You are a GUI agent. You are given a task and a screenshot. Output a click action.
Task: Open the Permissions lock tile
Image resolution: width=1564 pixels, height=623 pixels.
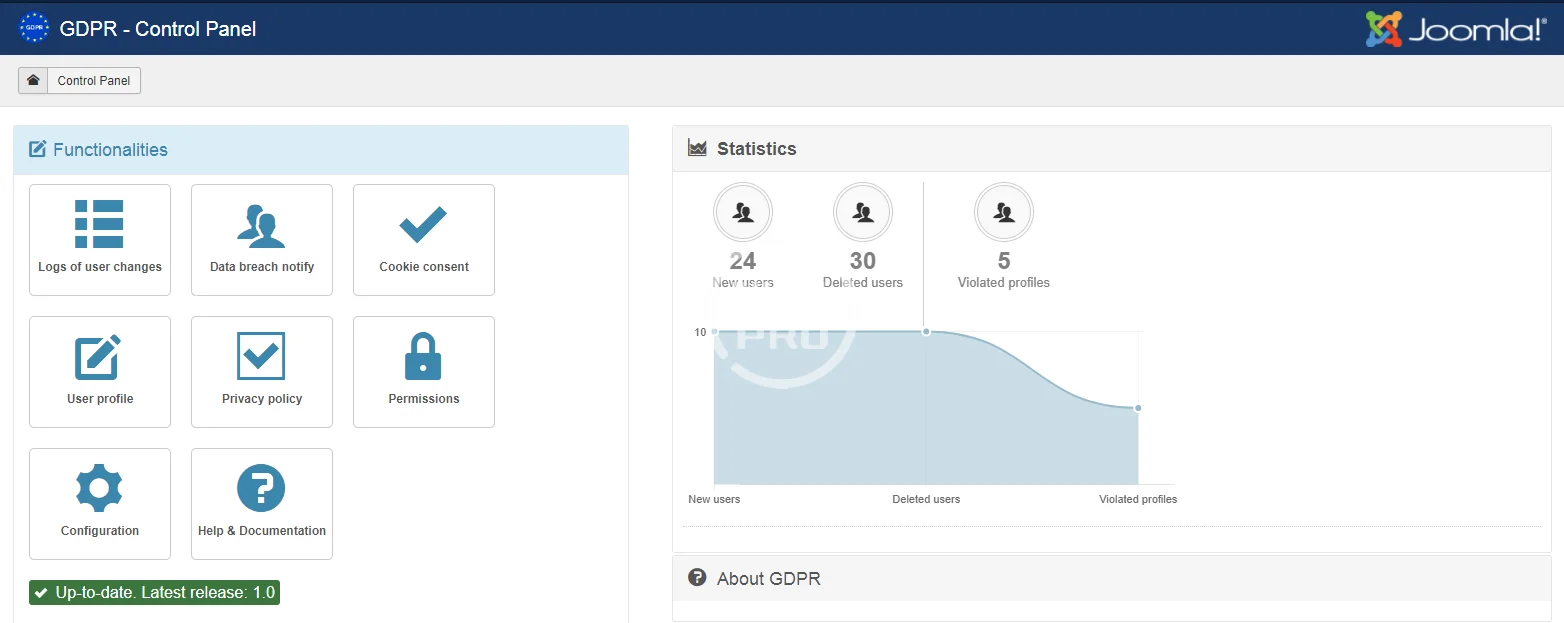424,371
